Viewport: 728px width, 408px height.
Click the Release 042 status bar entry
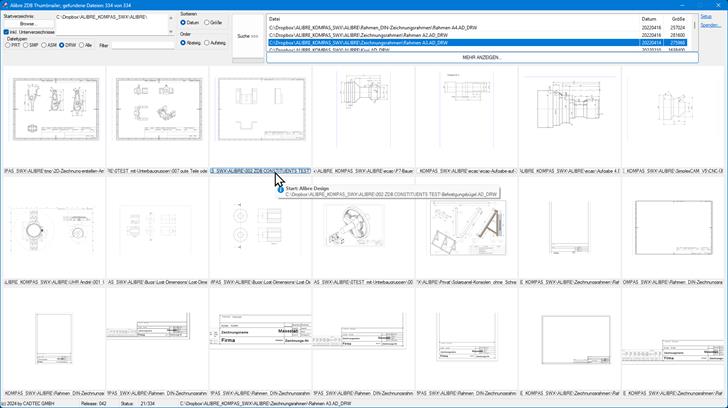click(93, 404)
